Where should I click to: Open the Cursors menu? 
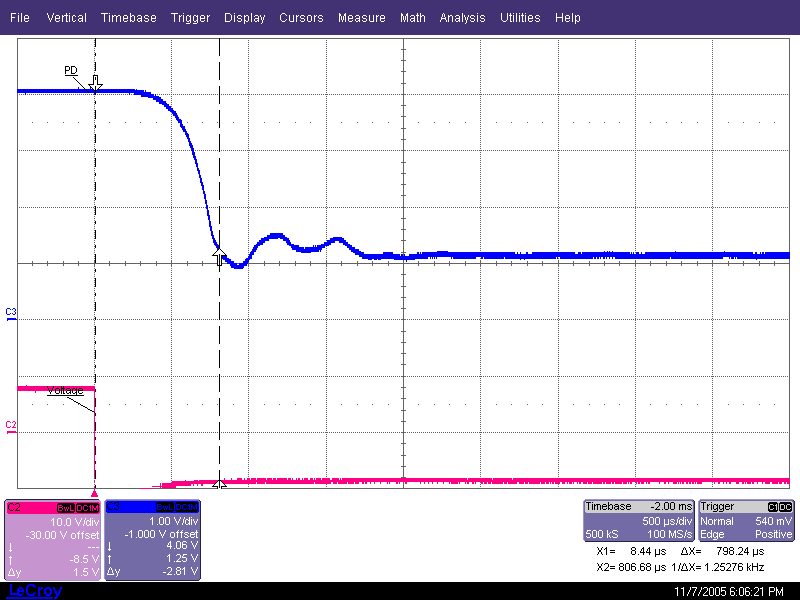(301, 18)
